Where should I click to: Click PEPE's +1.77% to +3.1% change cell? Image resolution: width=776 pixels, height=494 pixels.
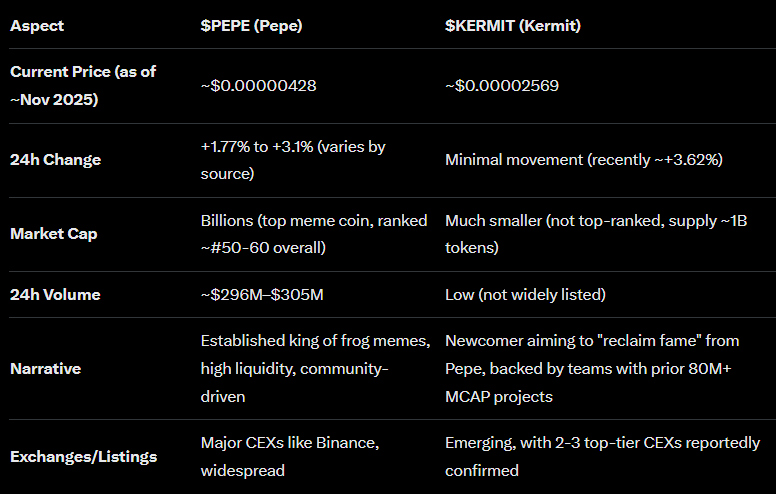[x=293, y=160]
